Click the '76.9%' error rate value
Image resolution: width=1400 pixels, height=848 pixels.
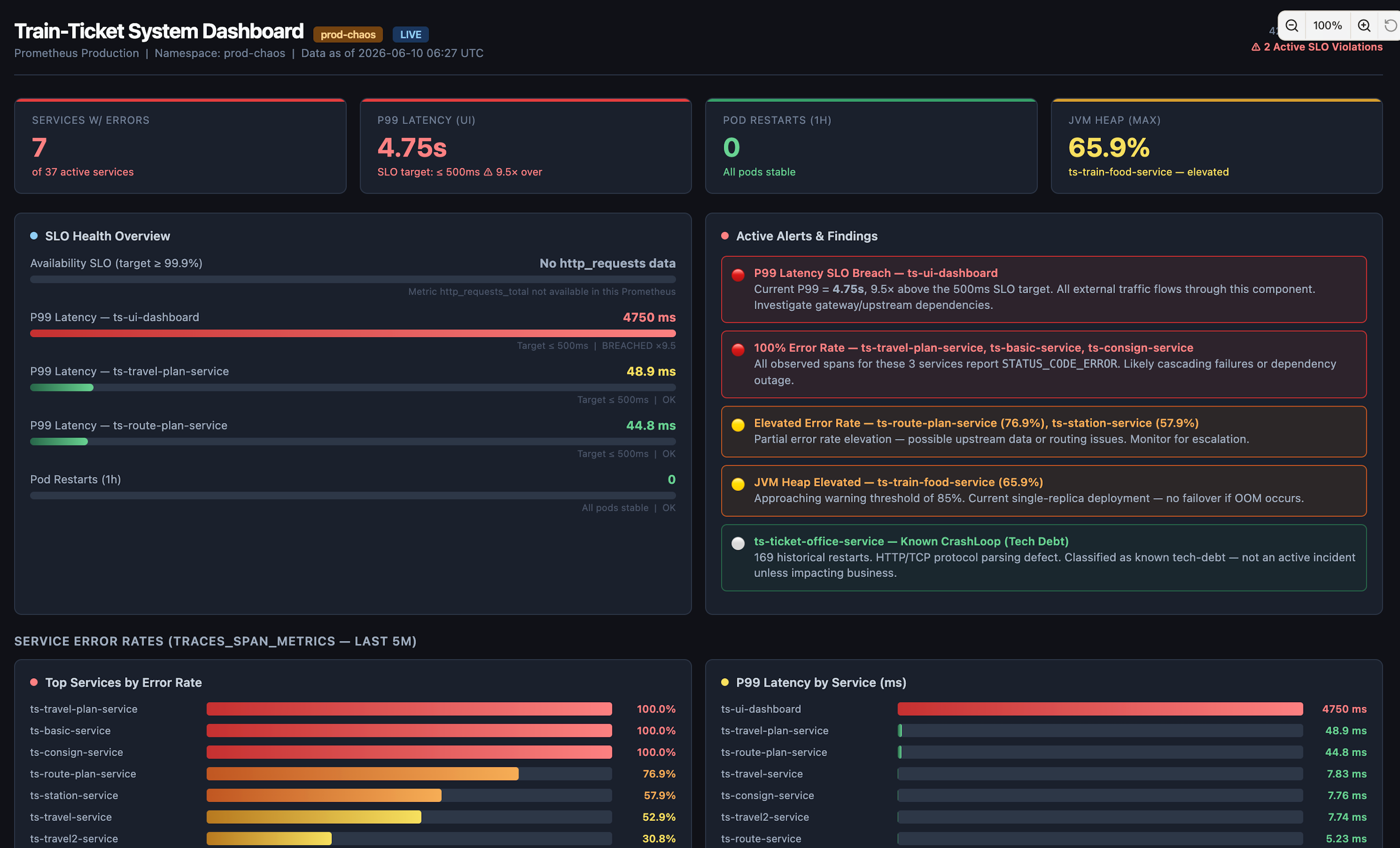click(x=659, y=773)
